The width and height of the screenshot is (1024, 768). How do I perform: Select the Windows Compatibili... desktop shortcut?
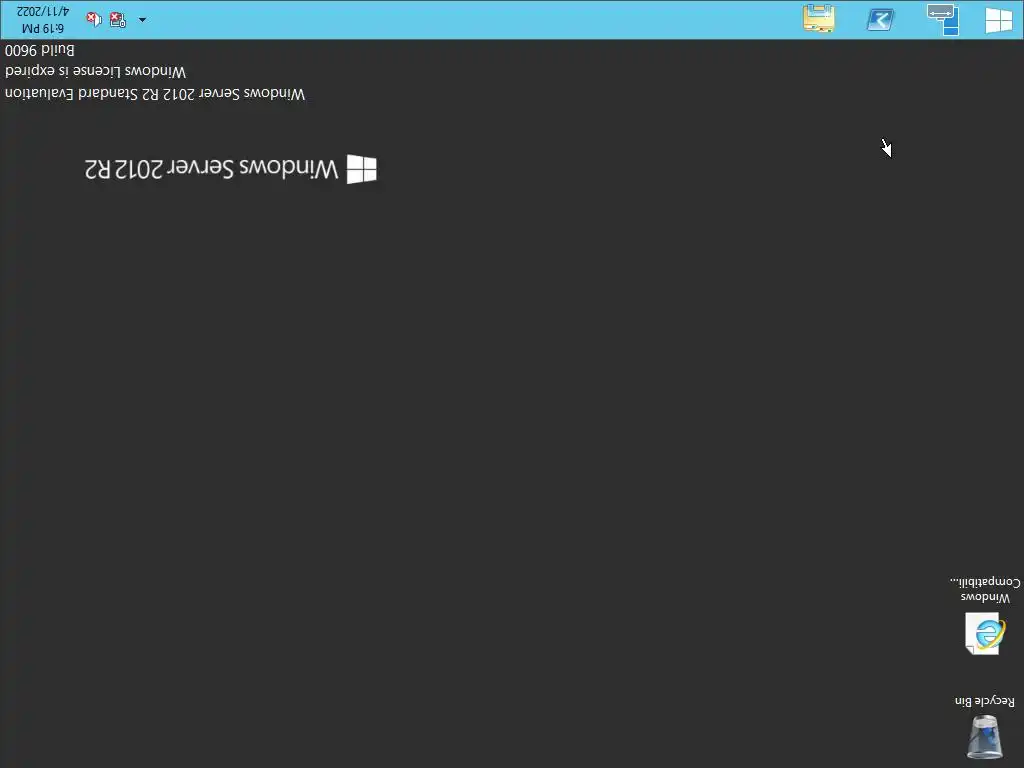click(985, 615)
